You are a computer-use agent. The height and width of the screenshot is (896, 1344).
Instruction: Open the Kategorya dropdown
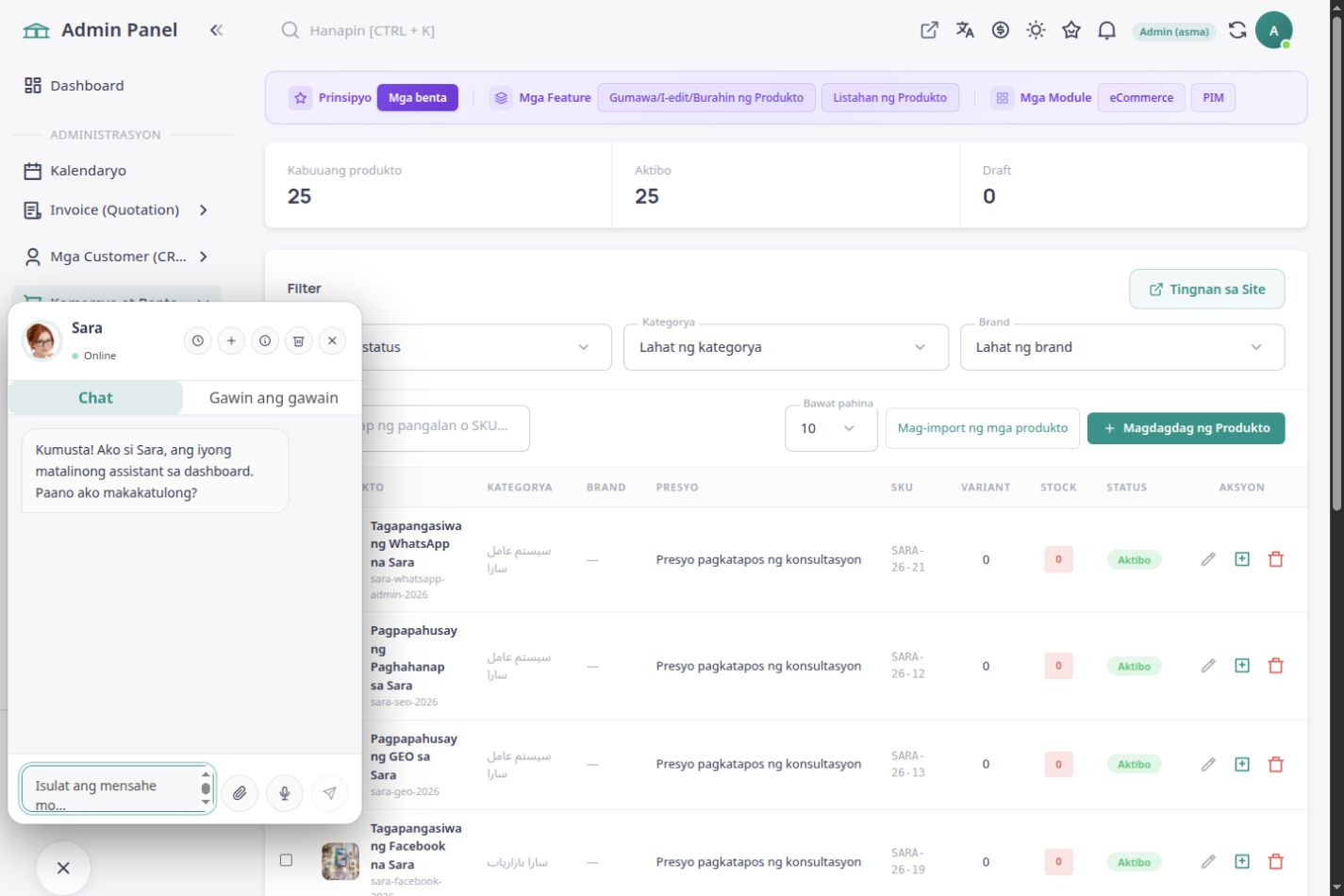point(786,347)
